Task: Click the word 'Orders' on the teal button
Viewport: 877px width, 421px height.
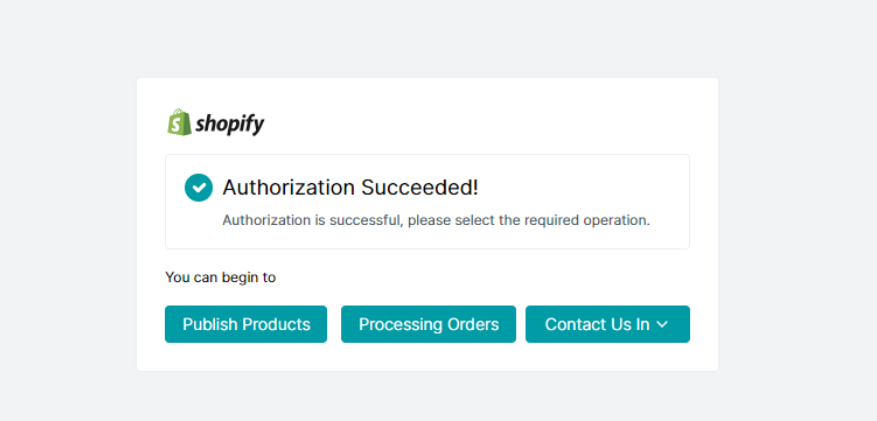Action: tap(474, 324)
